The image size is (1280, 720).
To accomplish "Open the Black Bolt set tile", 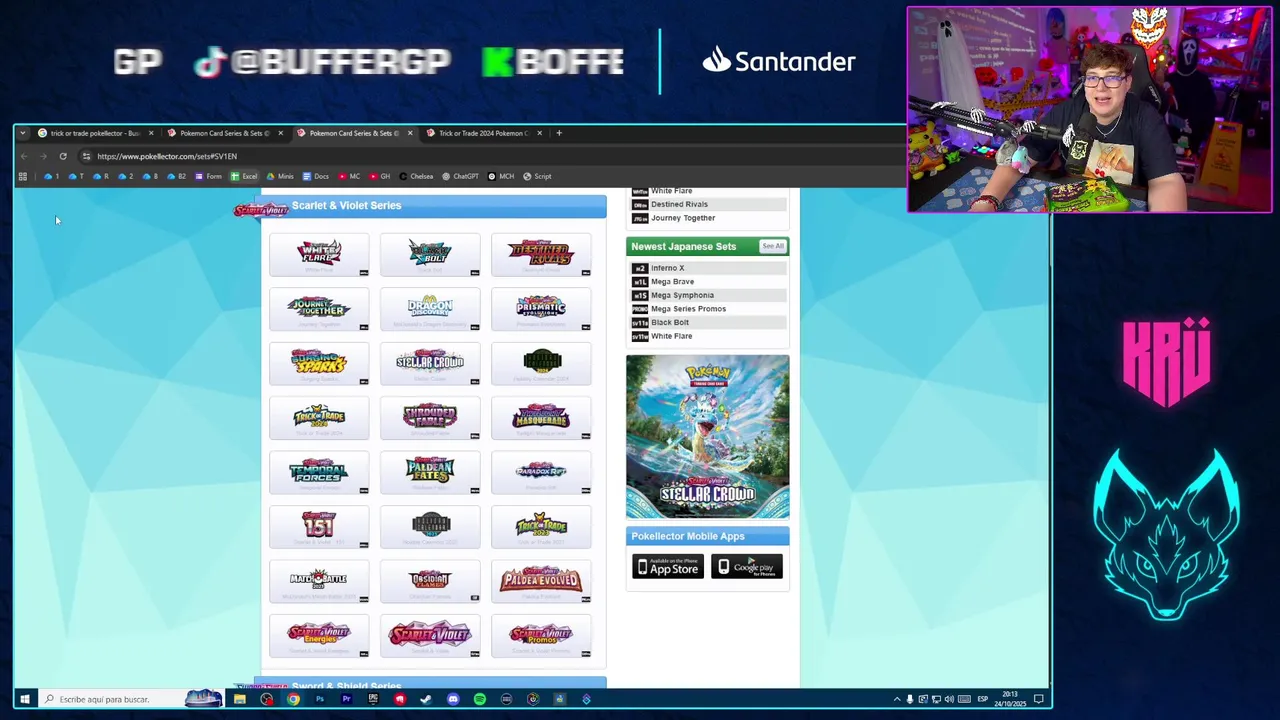I will tap(430, 255).
